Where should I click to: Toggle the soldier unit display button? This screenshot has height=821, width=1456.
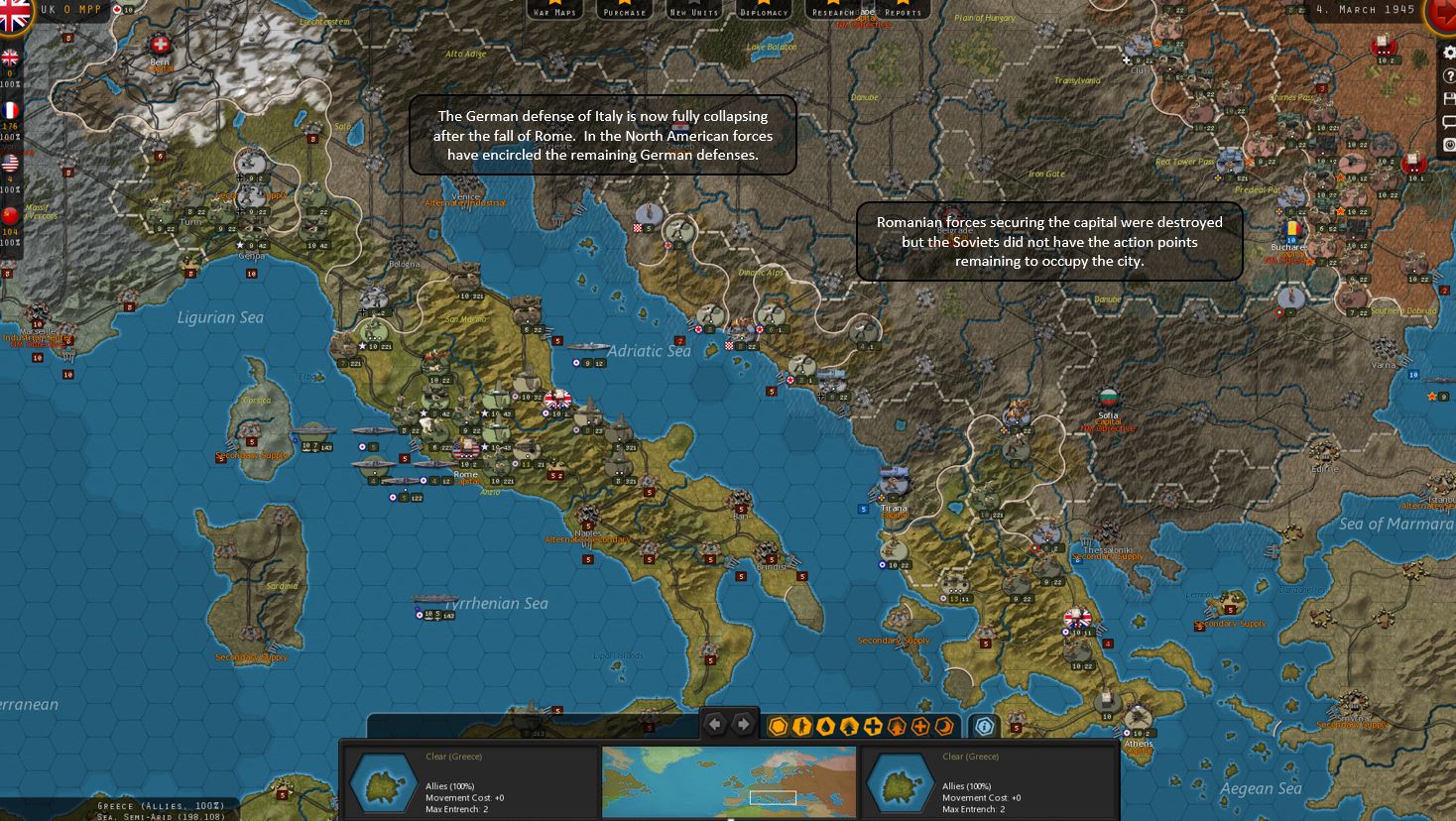point(802,727)
